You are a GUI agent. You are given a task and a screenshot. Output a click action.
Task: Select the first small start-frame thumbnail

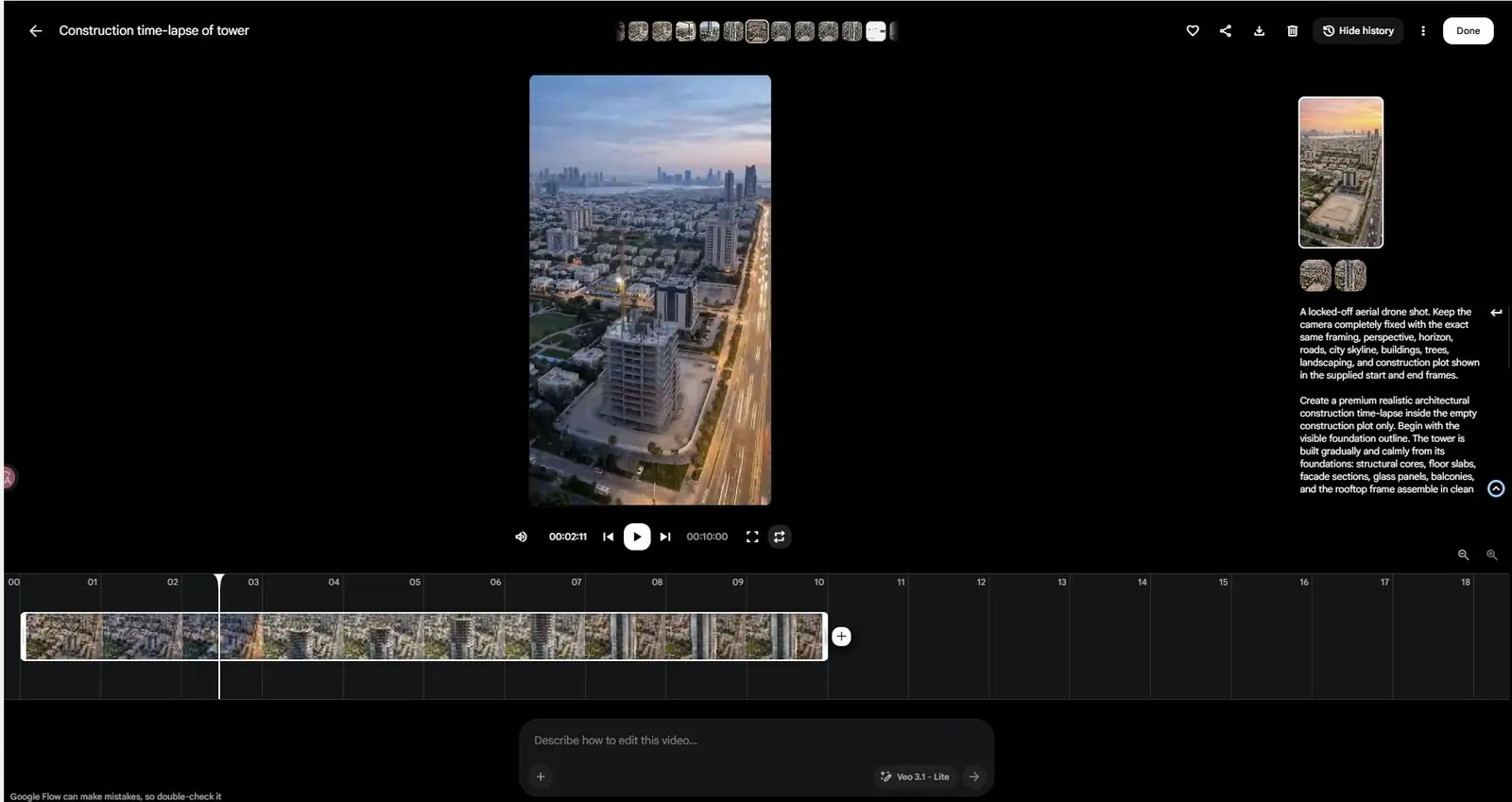[1315, 276]
